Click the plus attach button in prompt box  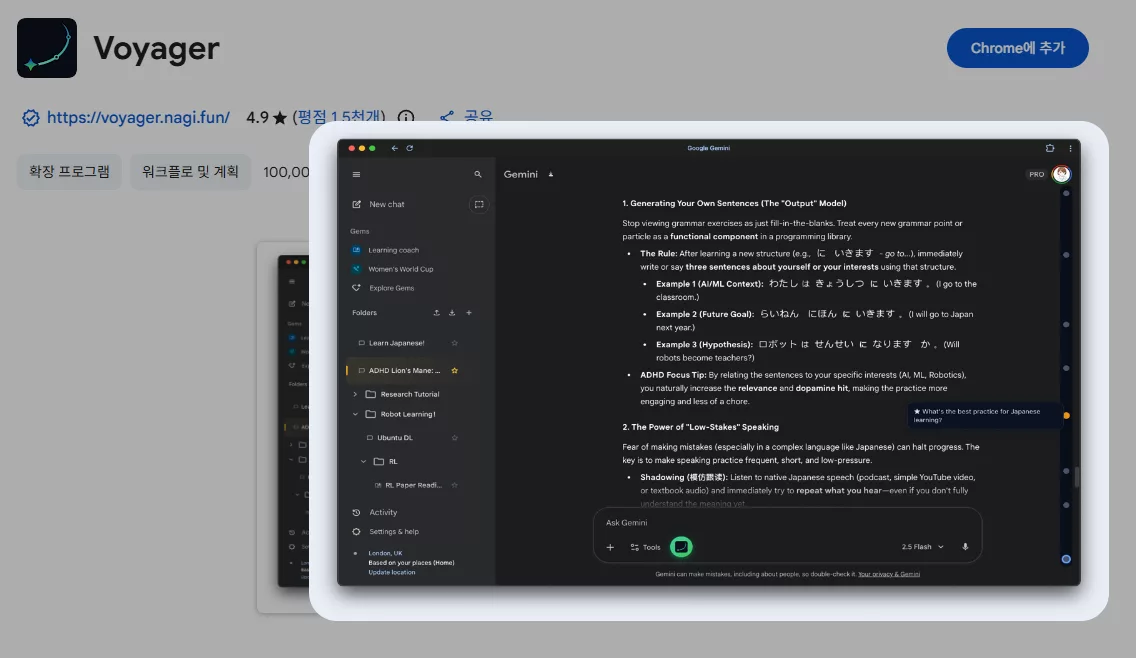click(x=610, y=547)
